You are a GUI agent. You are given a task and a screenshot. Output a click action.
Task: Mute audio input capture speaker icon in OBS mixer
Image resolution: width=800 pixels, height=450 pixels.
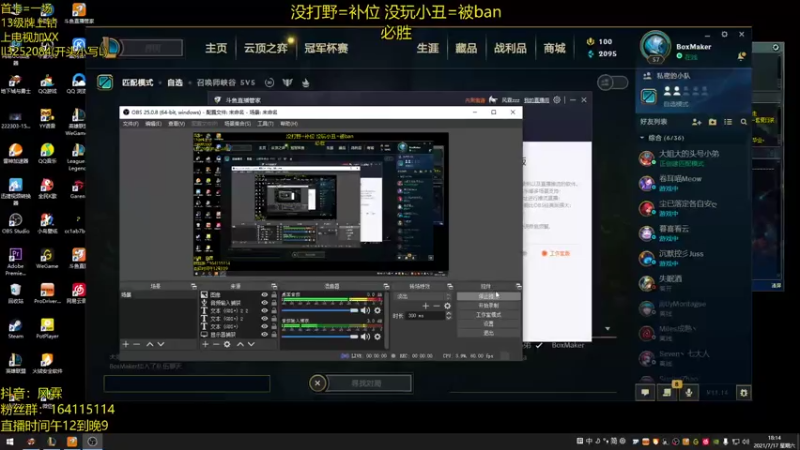pyautogui.click(x=365, y=337)
